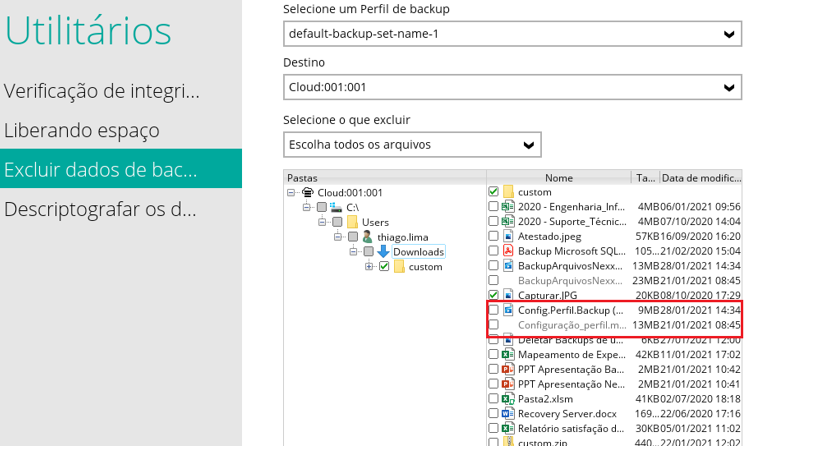Select the Backup Microsoft SQL PDF icon
Viewport: 820px width, 456px height.
508,251
